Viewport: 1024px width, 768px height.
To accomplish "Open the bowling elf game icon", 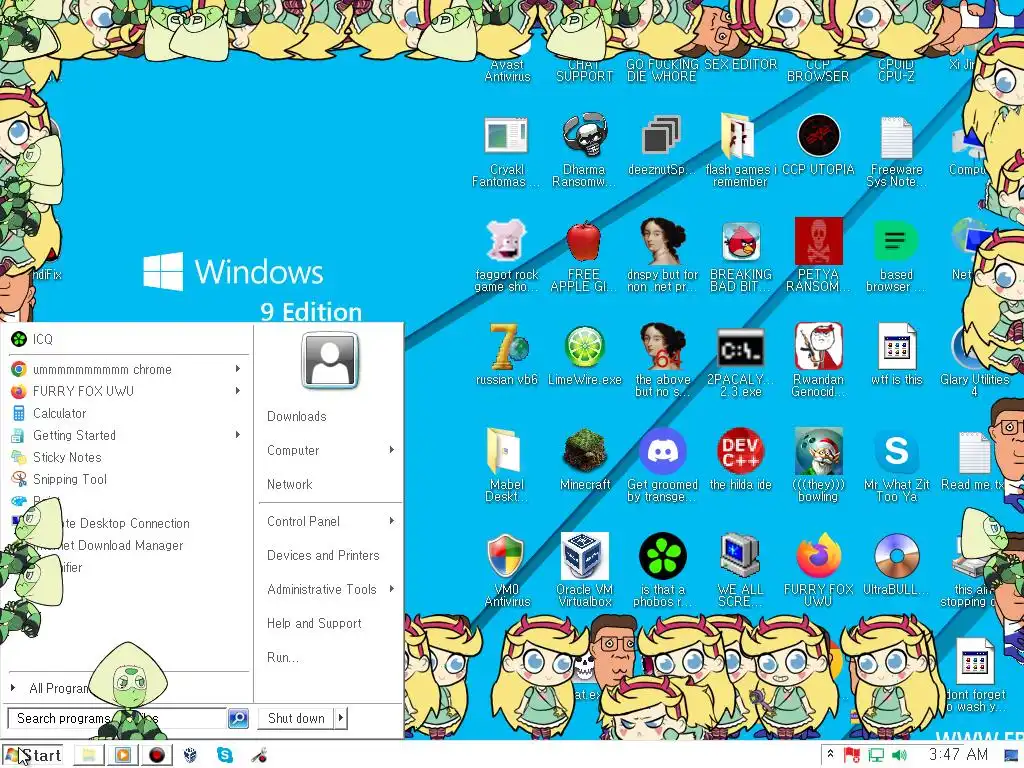I will pyautogui.click(x=818, y=451).
